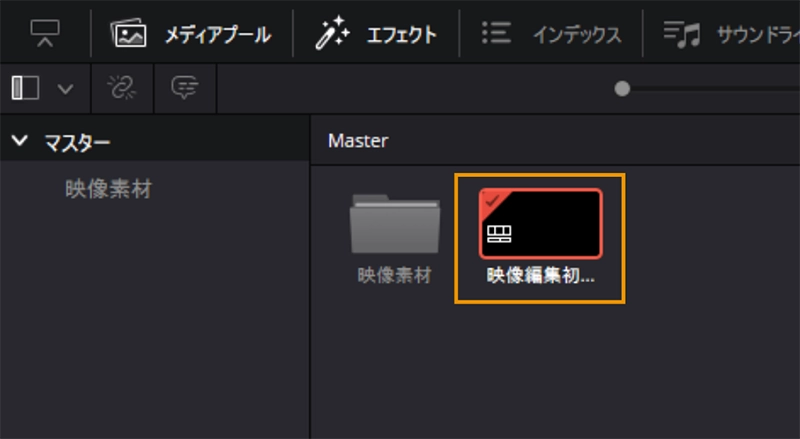
Task: Click the thumbnail size slider handle
Action: click(622, 89)
